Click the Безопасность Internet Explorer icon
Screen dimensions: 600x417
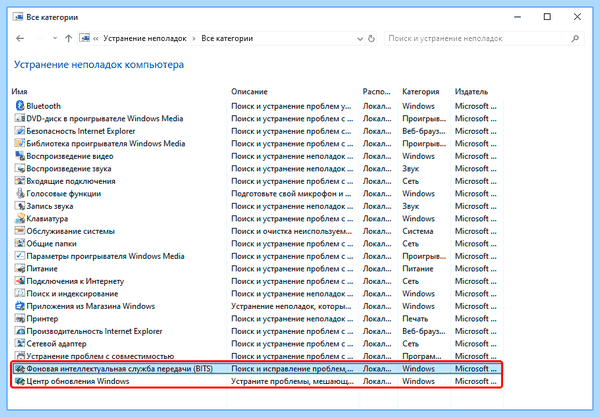pos(20,131)
